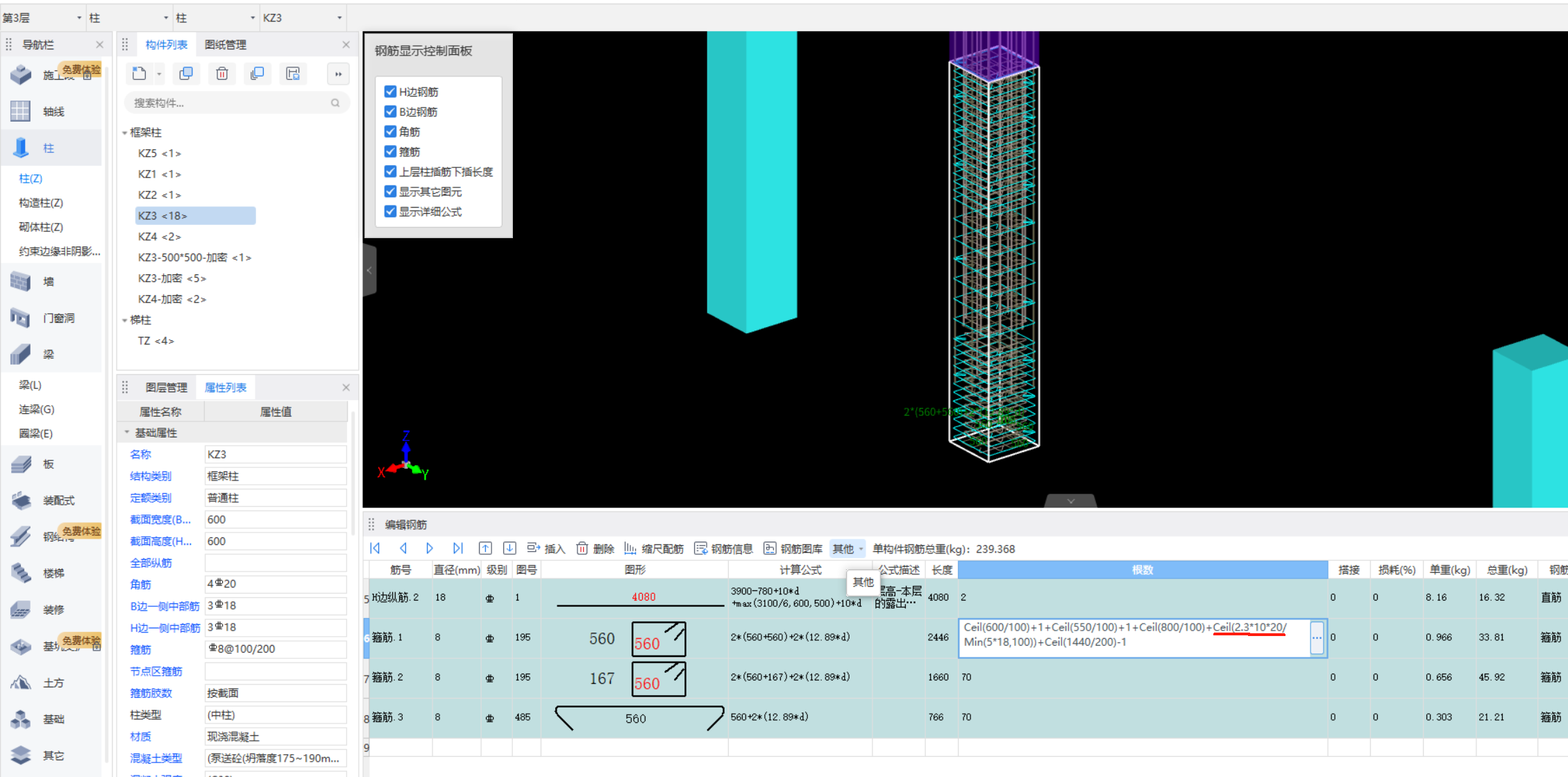Click the 根数 column header
This screenshot has width=1568, height=777.
click(x=1143, y=569)
